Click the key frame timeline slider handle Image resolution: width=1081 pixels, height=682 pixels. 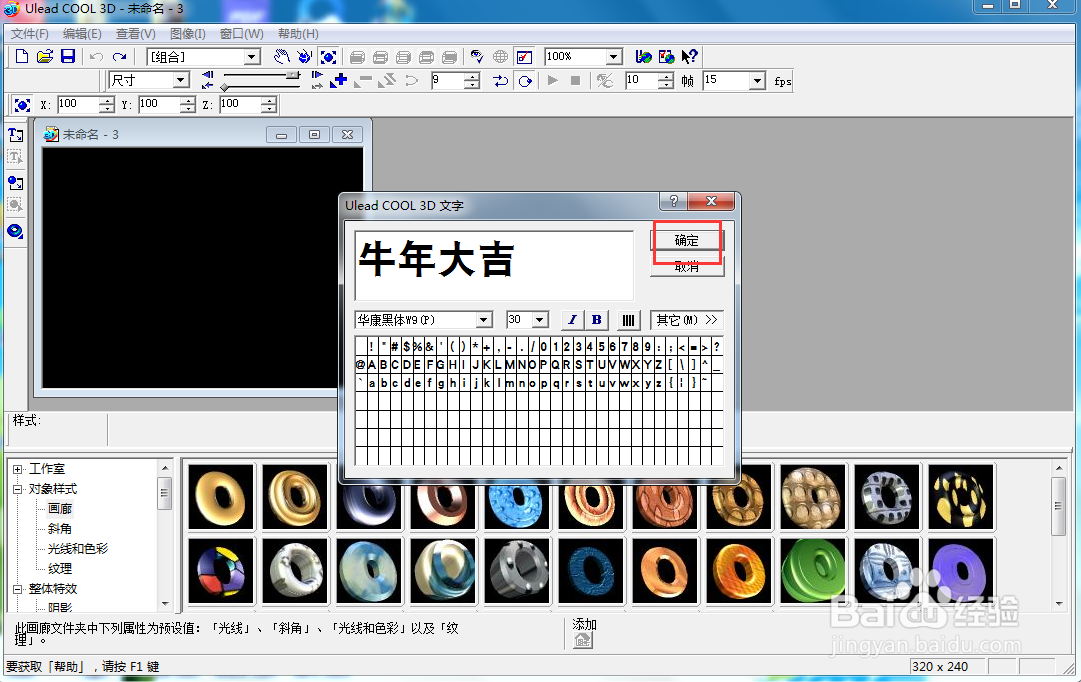[224, 87]
